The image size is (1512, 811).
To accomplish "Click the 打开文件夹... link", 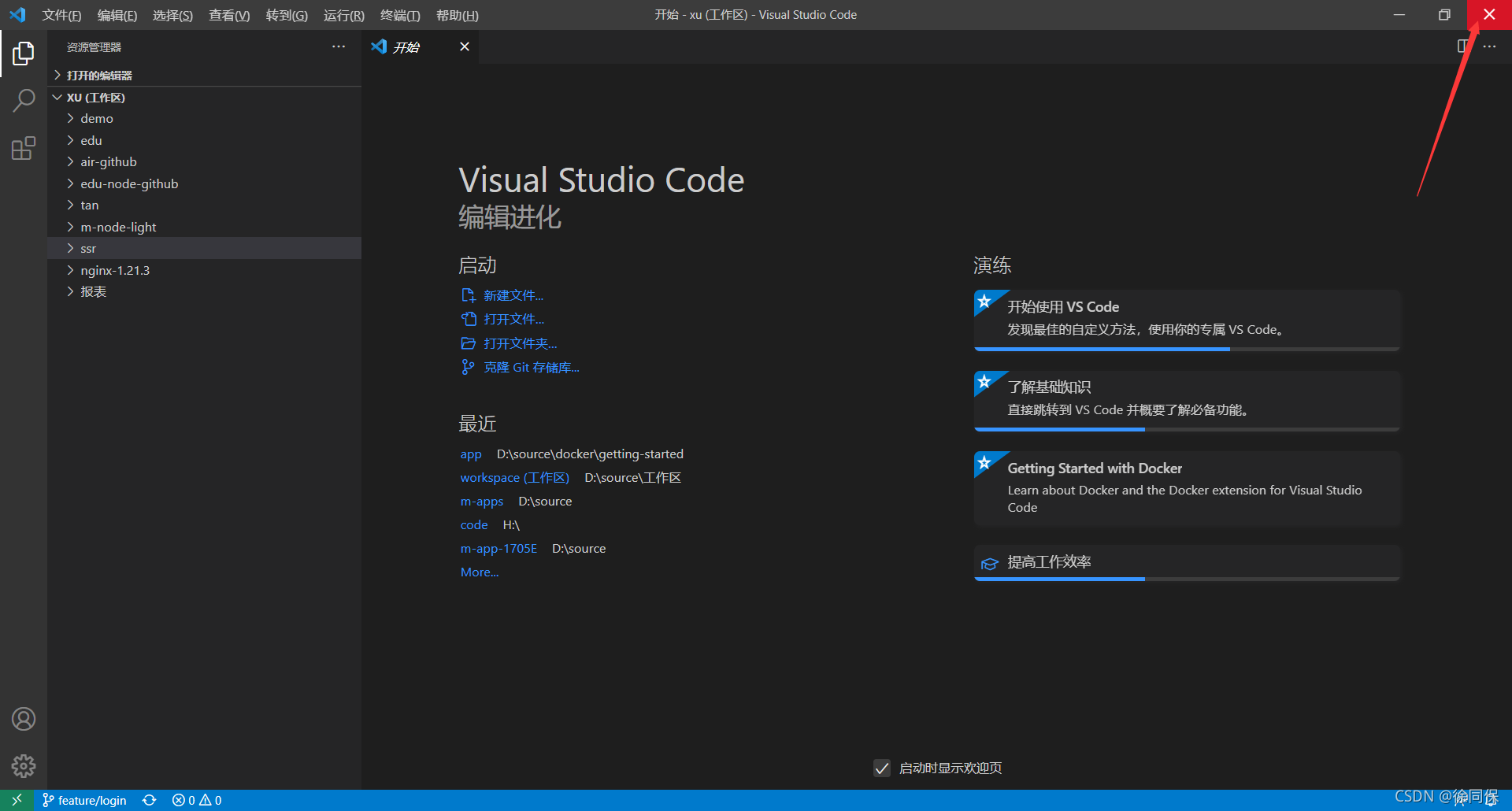I will pyautogui.click(x=520, y=343).
